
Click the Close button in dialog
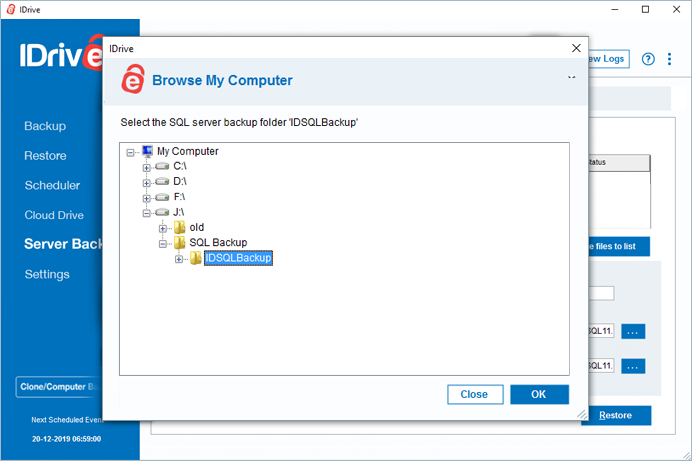475,394
